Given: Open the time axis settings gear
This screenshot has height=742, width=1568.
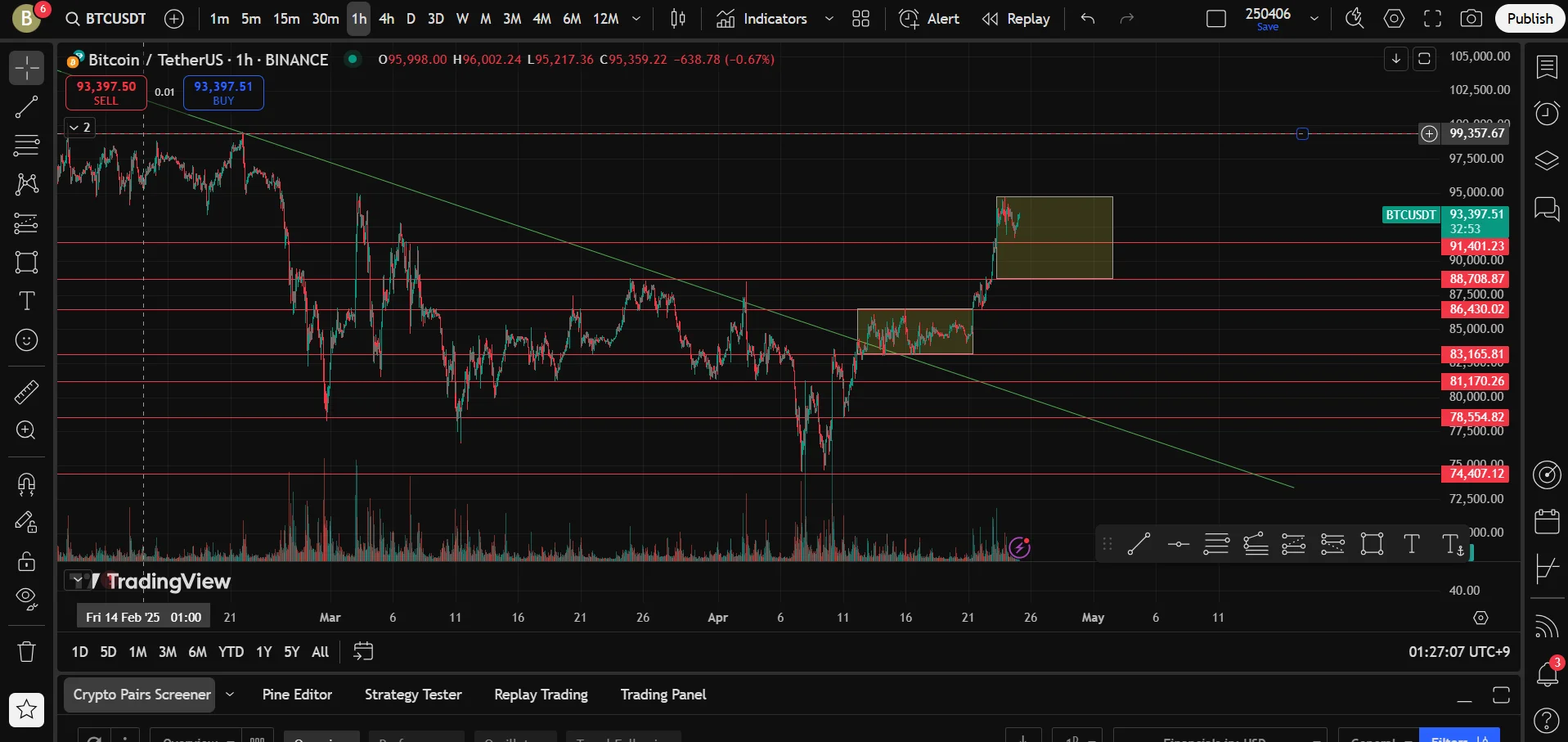Looking at the screenshot, I should [x=1480, y=618].
